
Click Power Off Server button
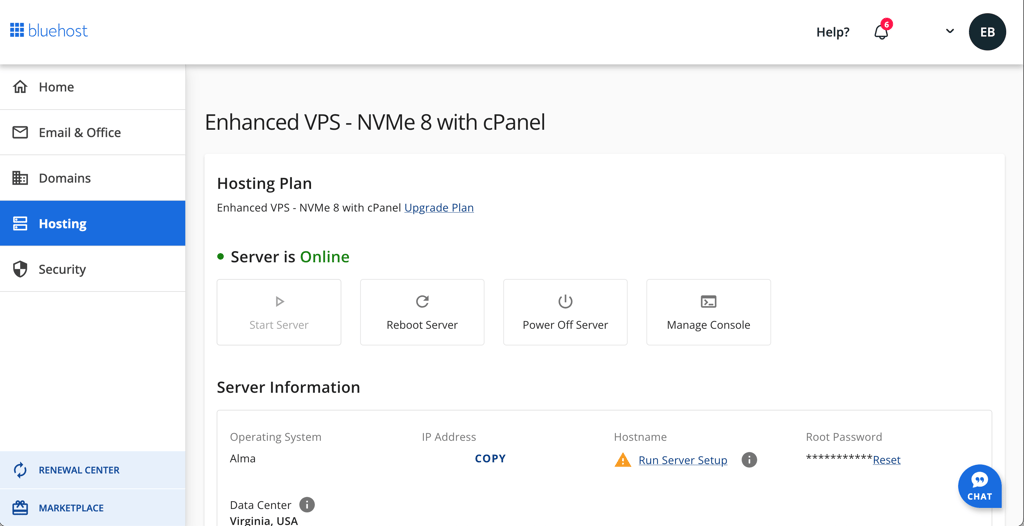point(565,312)
